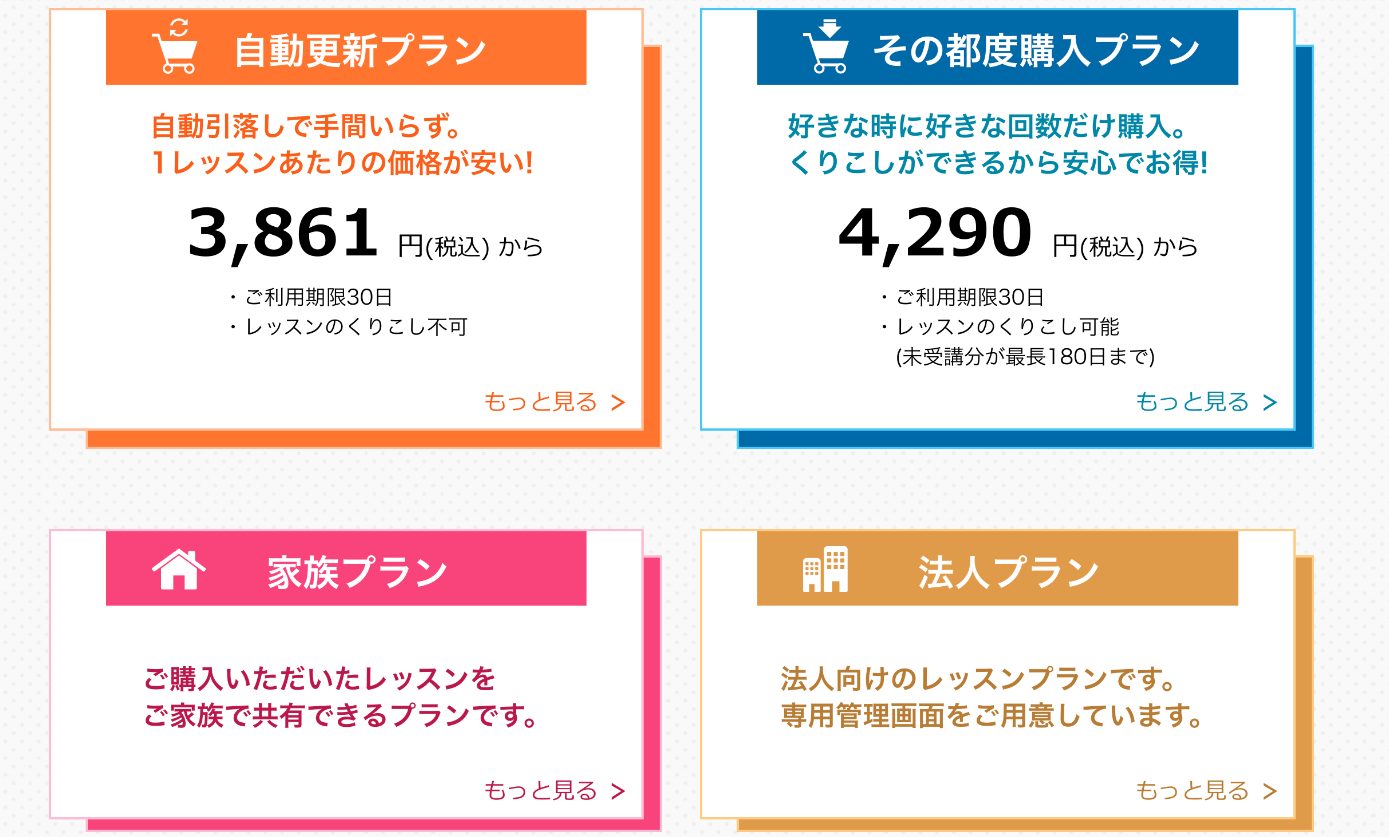Screen dimensions: 1389x837
Task: Click the corporate plan description text
Action: click(x=990, y=698)
